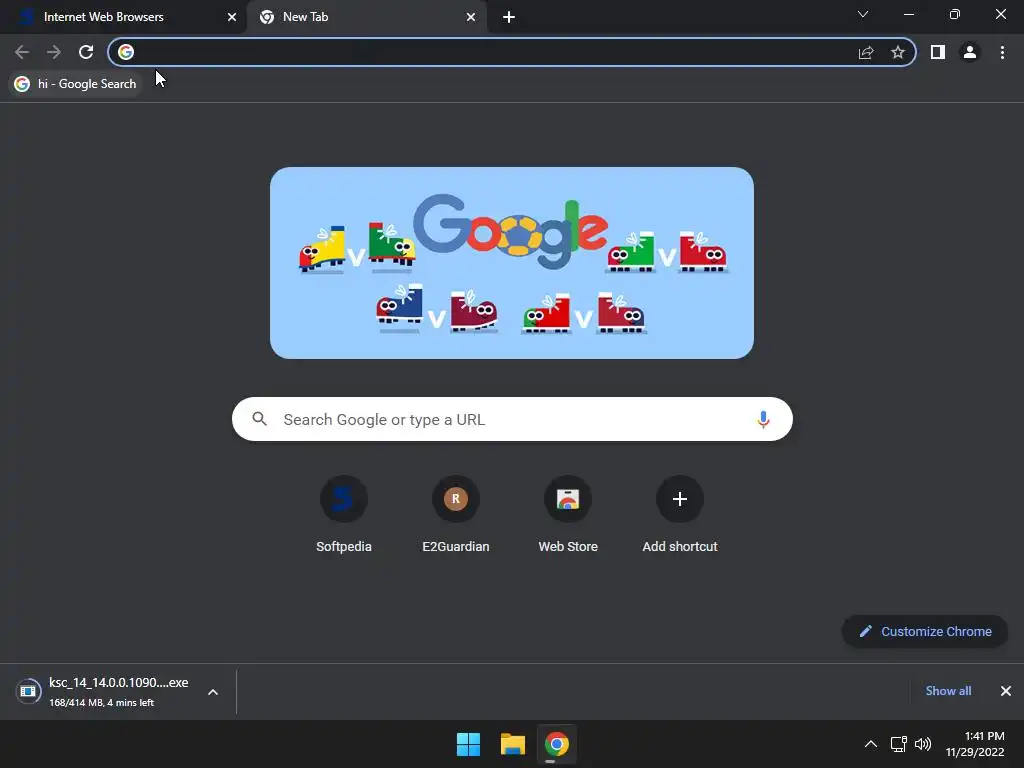
Task: Go back using the browser back arrow
Action: pos(22,52)
